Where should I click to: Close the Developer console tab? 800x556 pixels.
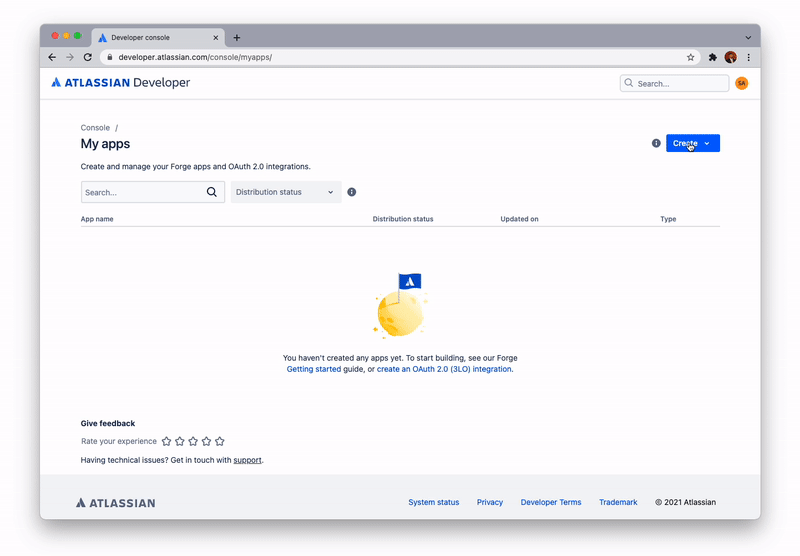(215, 38)
